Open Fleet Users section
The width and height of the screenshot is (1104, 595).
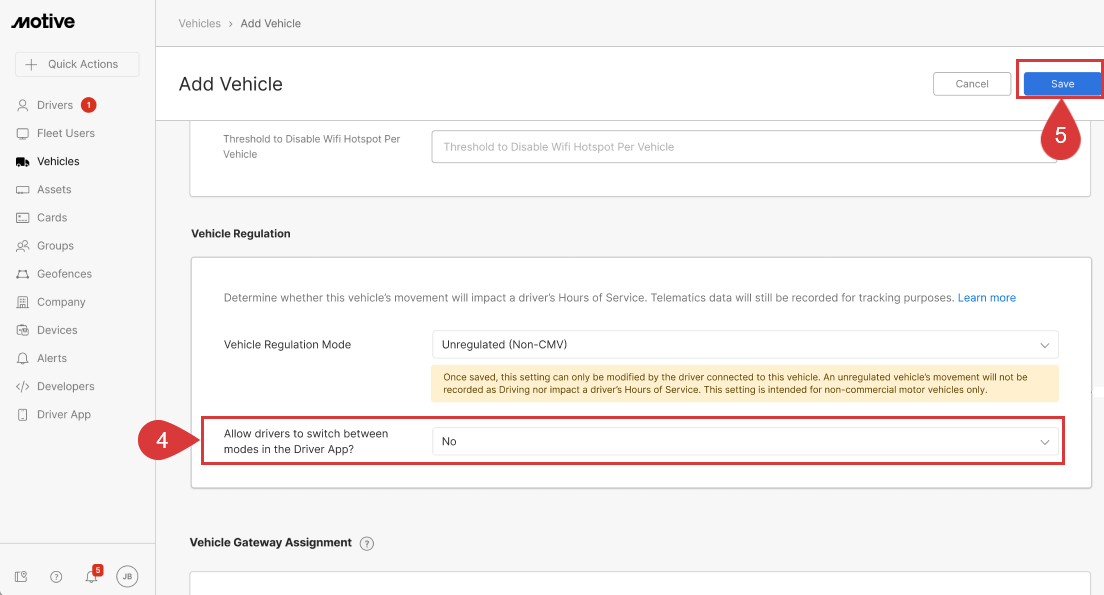click(65, 133)
